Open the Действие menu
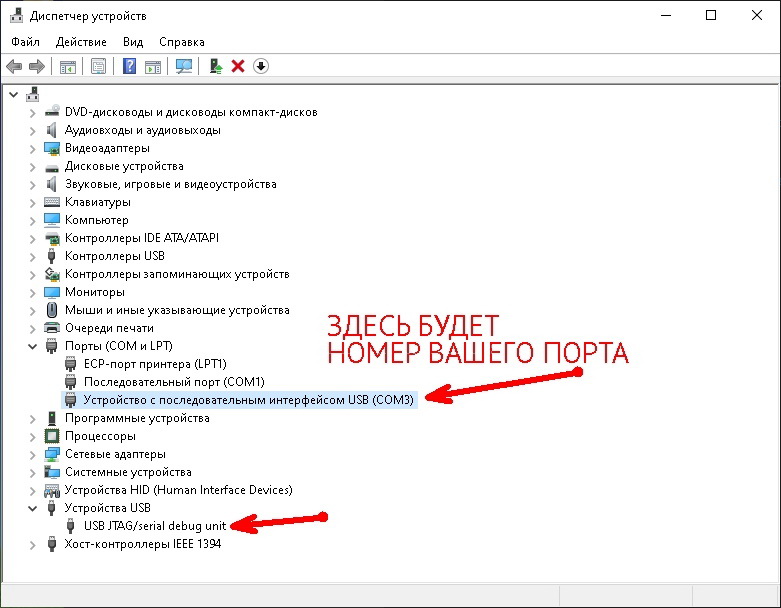Image resolution: width=781 pixels, height=608 pixels. point(81,42)
